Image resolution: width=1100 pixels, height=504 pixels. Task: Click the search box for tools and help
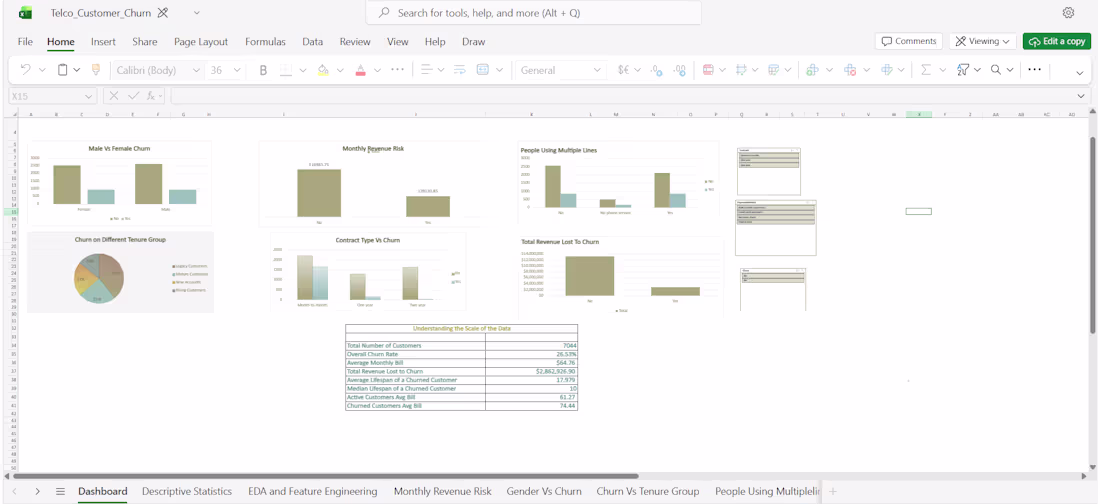click(533, 13)
